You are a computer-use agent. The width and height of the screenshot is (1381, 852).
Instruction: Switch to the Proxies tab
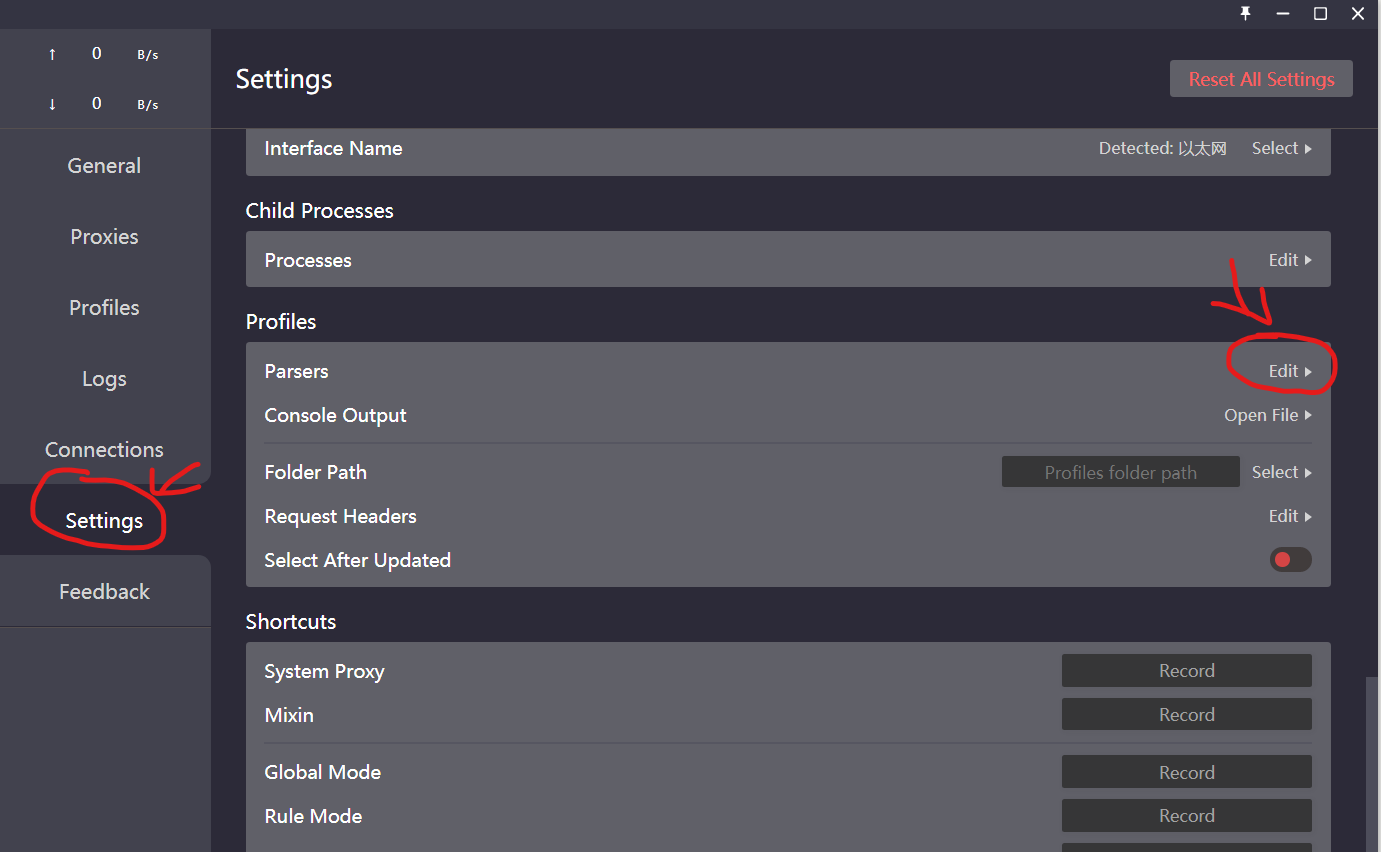105,237
